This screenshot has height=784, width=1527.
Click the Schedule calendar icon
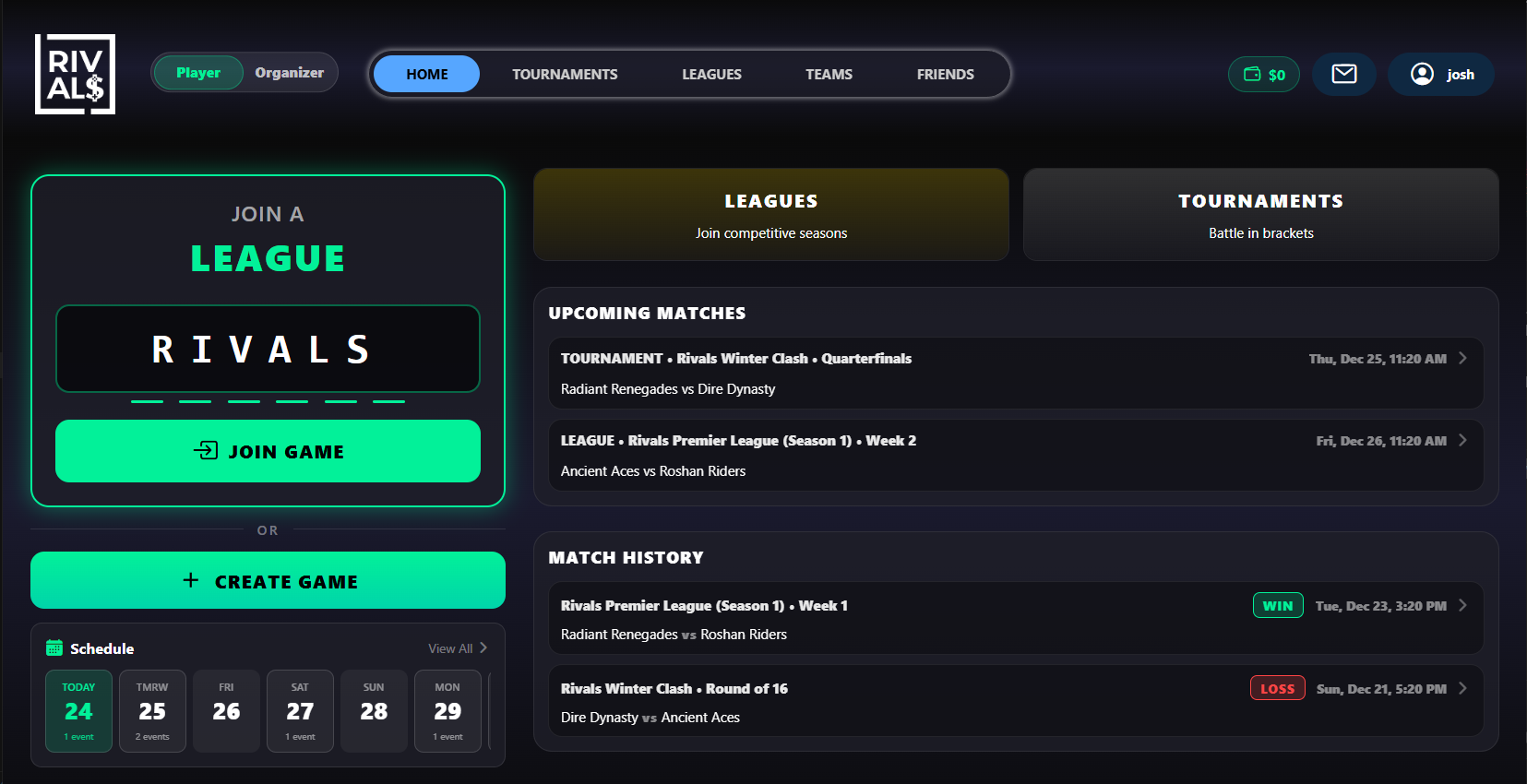[54, 648]
